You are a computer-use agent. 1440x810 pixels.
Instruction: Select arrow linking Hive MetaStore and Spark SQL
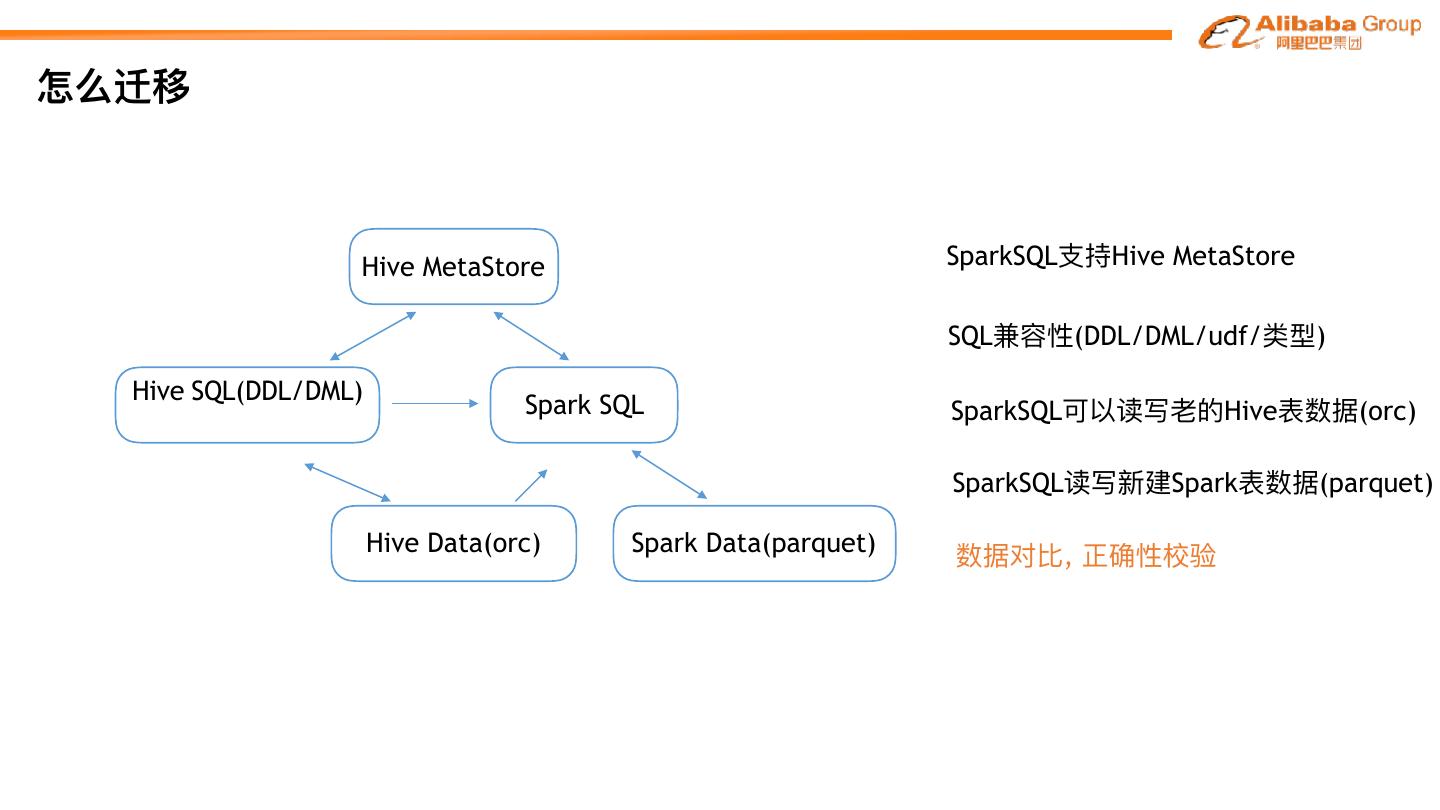click(x=531, y=336)
